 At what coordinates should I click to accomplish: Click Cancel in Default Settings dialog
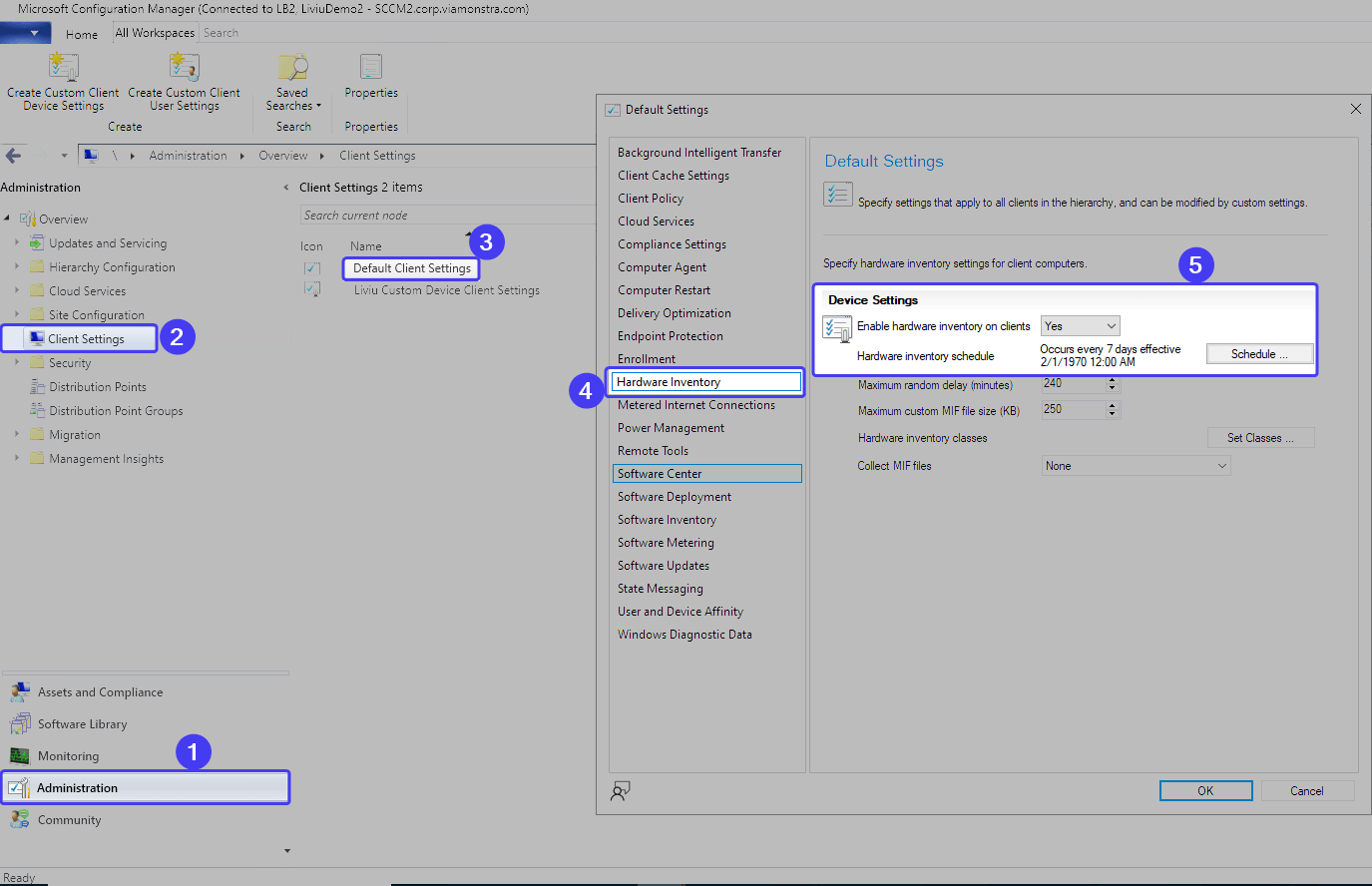[1307, 791]
